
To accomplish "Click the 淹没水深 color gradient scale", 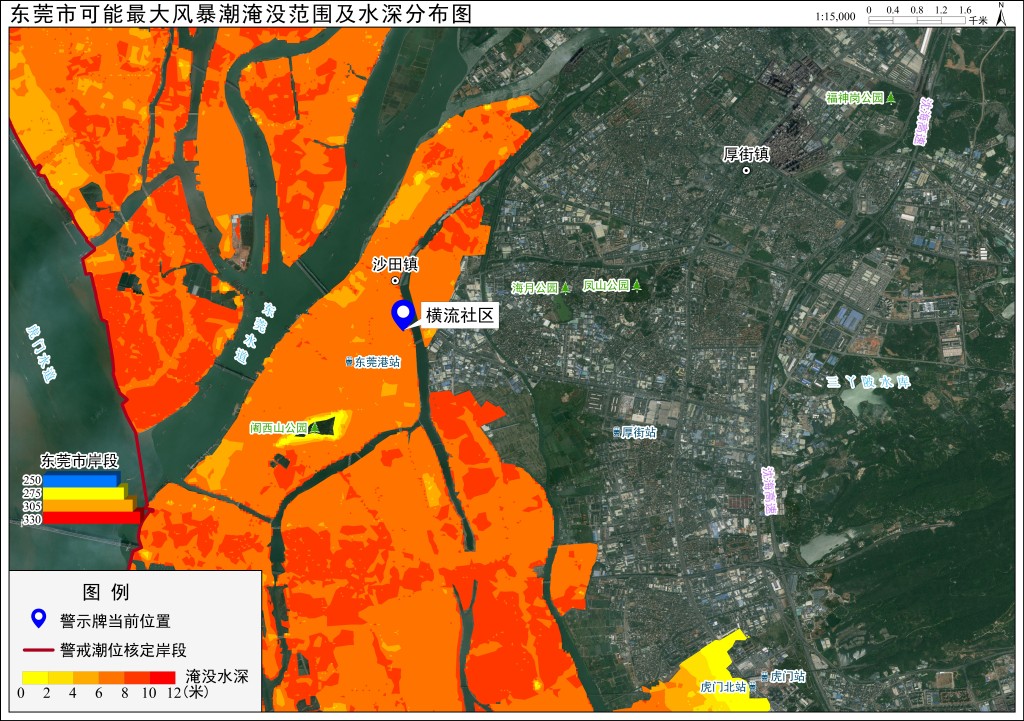I will tap(99, 677).
